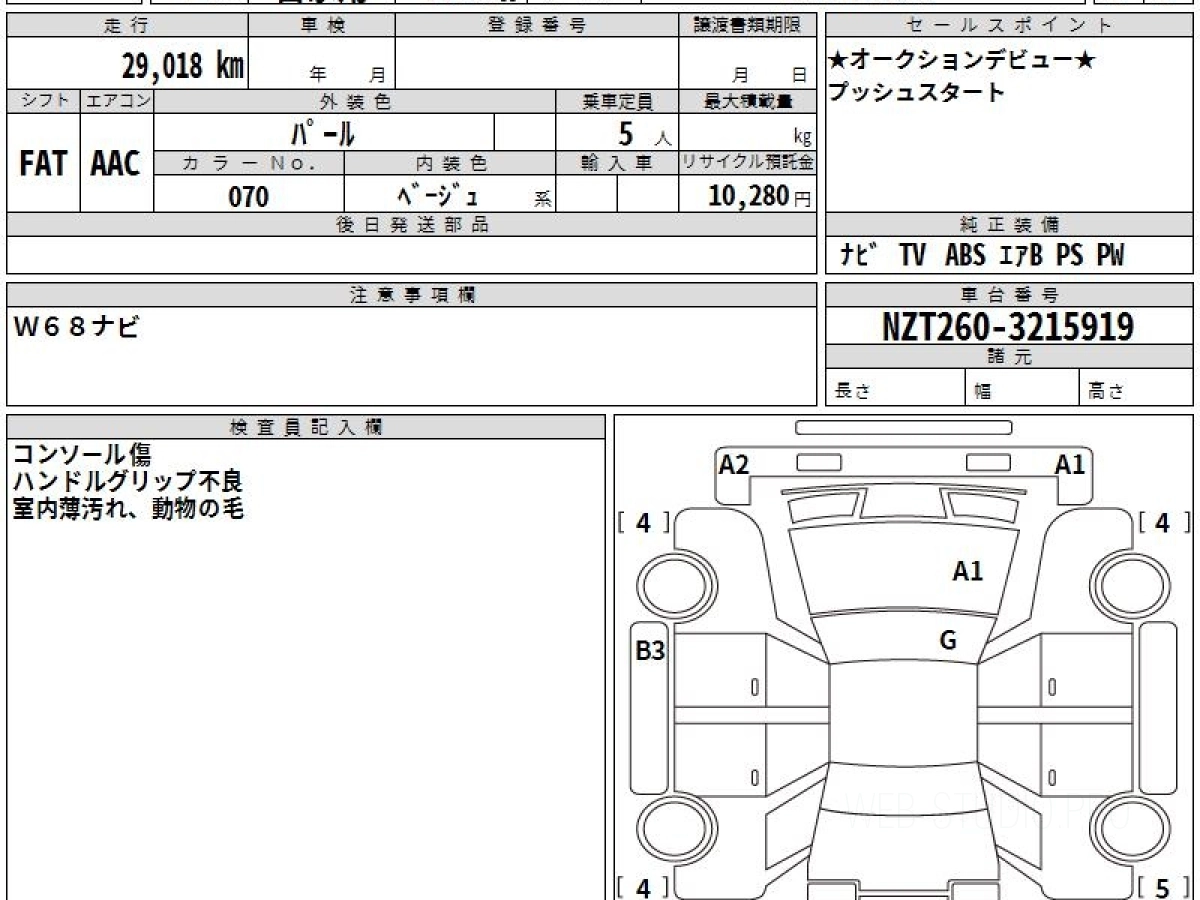Click the 高さ dimension label

pyautogui.click(x=1107, y=392)
